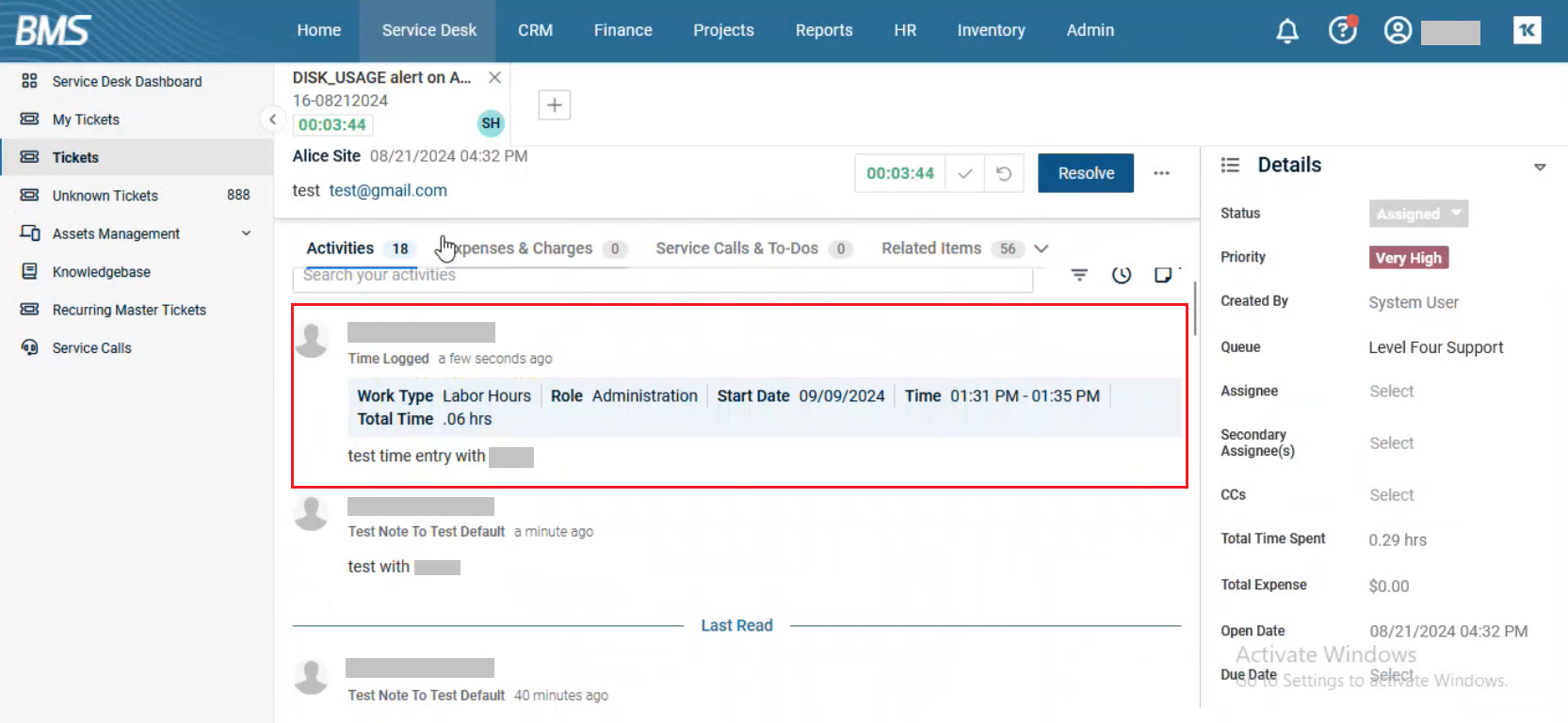Expand more tabs after Related Items
The width and height of the screenshot is (1568, 723).
[1041, 249]
